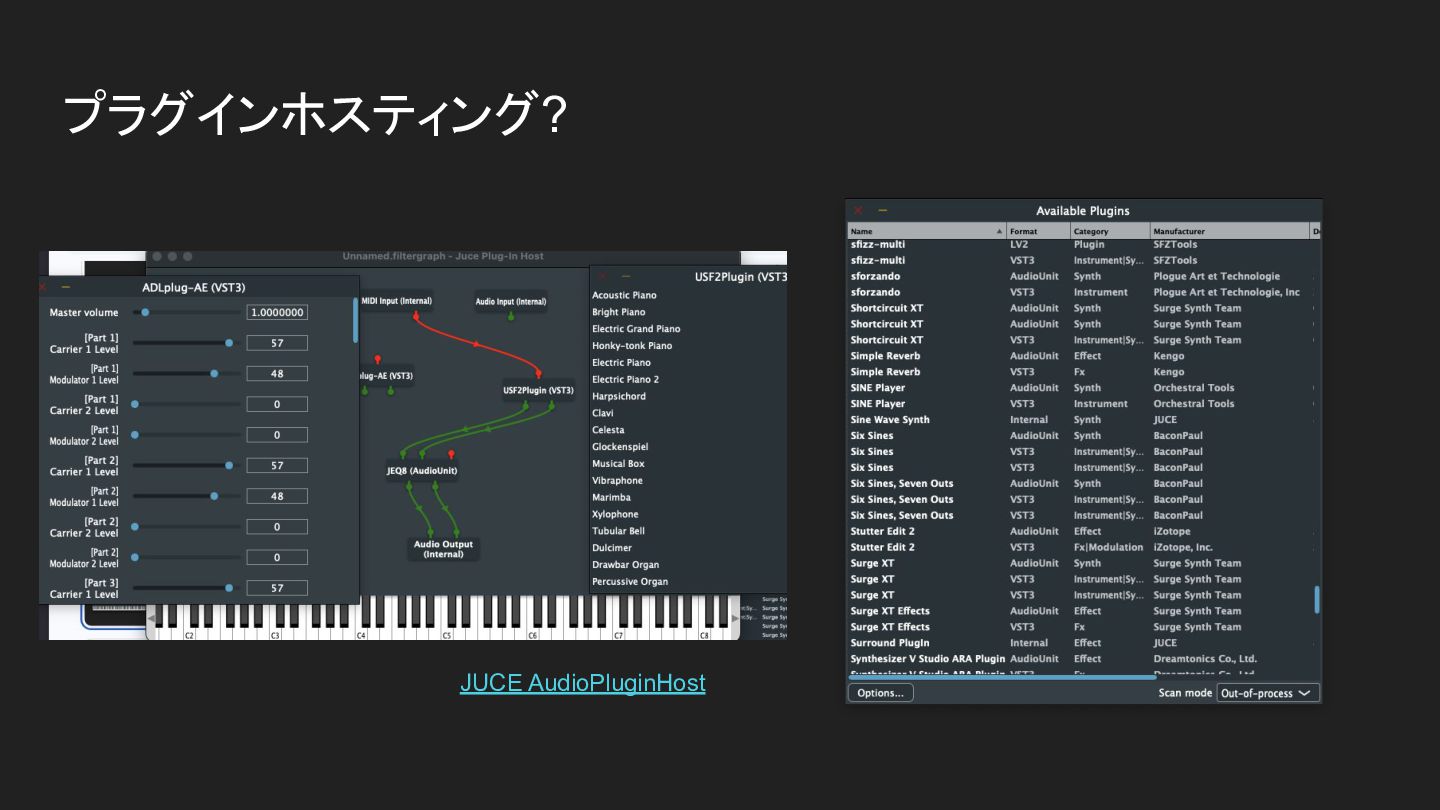Sort plugins by the Manufacturer column header
The width and height of the screenshot is (1440, 810).
point(1231,231)
